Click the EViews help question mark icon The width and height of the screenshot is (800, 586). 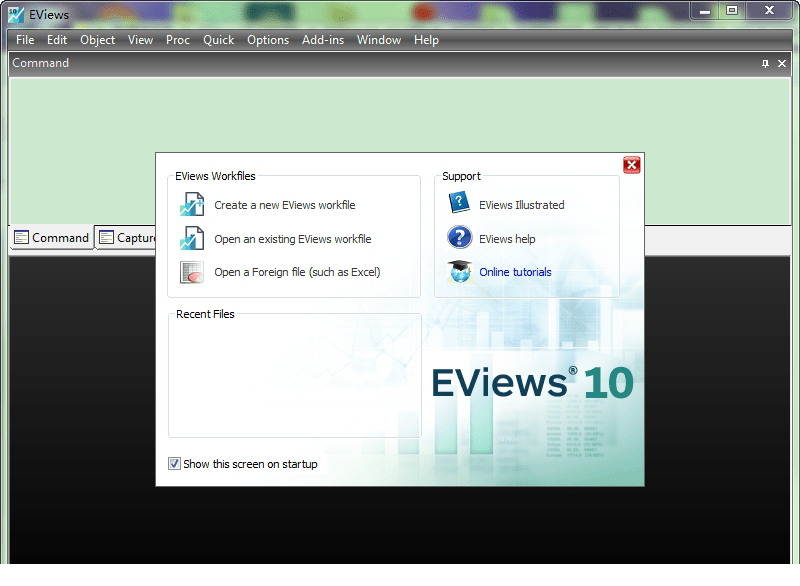459,238
